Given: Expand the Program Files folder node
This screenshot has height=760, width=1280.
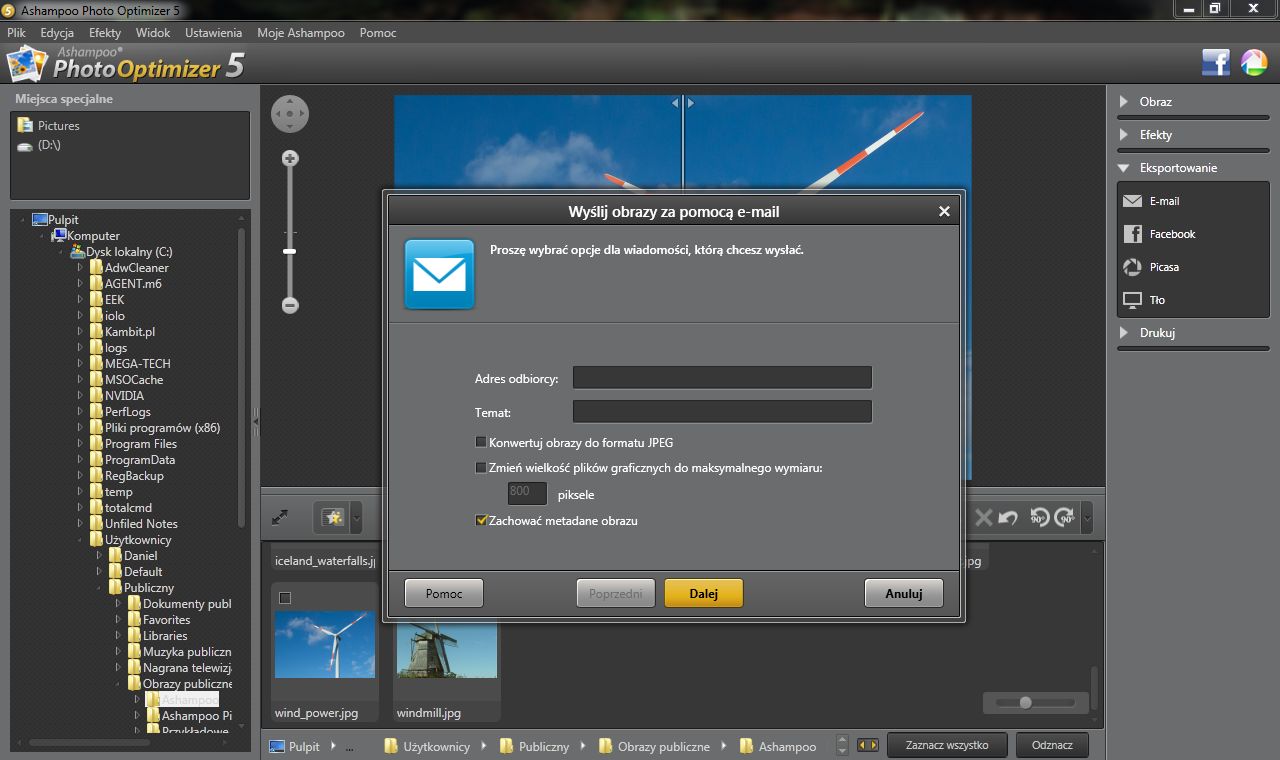Looking at the screenshot, I should coord(81,444).
